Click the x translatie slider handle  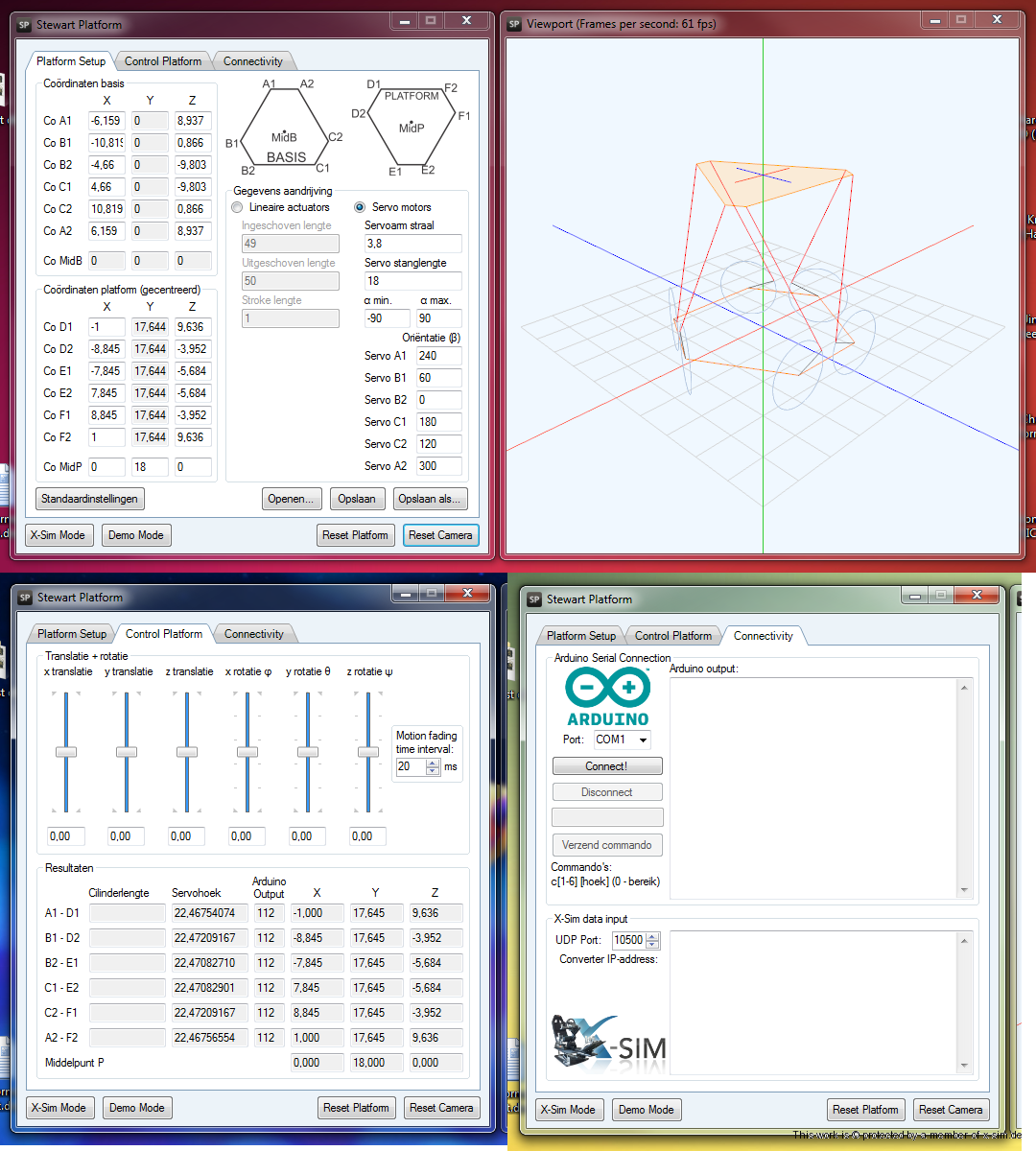[66, 752]
